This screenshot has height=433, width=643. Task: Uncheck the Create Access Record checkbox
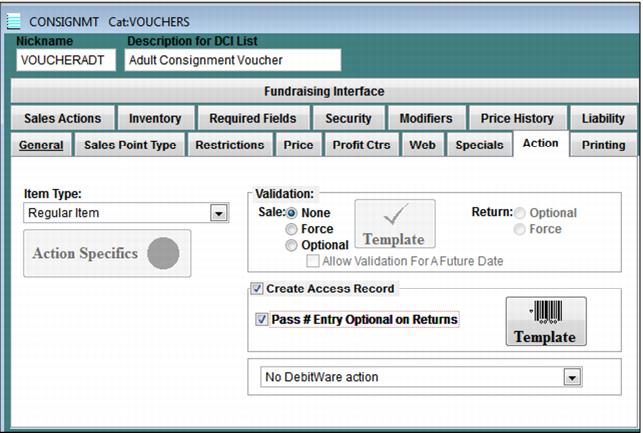click(257, 289)
